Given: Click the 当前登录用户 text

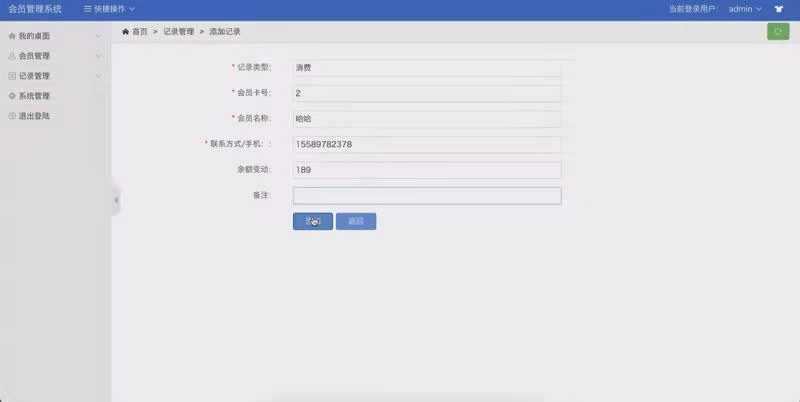Looking at the screenshot, I should (694, 9).
